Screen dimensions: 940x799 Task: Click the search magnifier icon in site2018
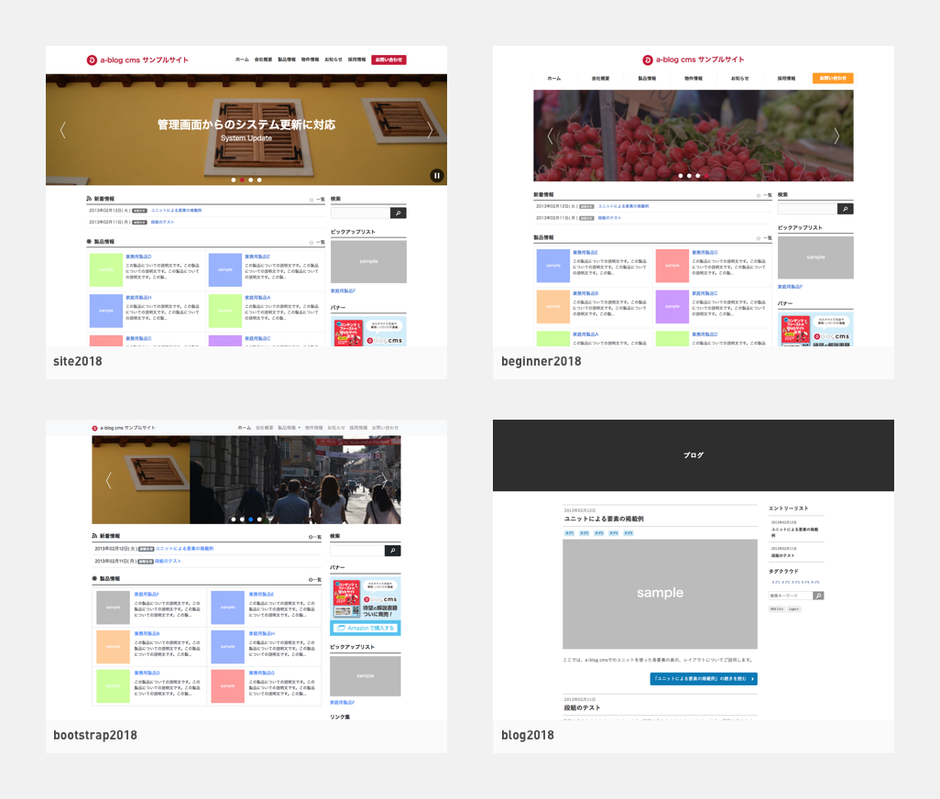click(398, 213)
